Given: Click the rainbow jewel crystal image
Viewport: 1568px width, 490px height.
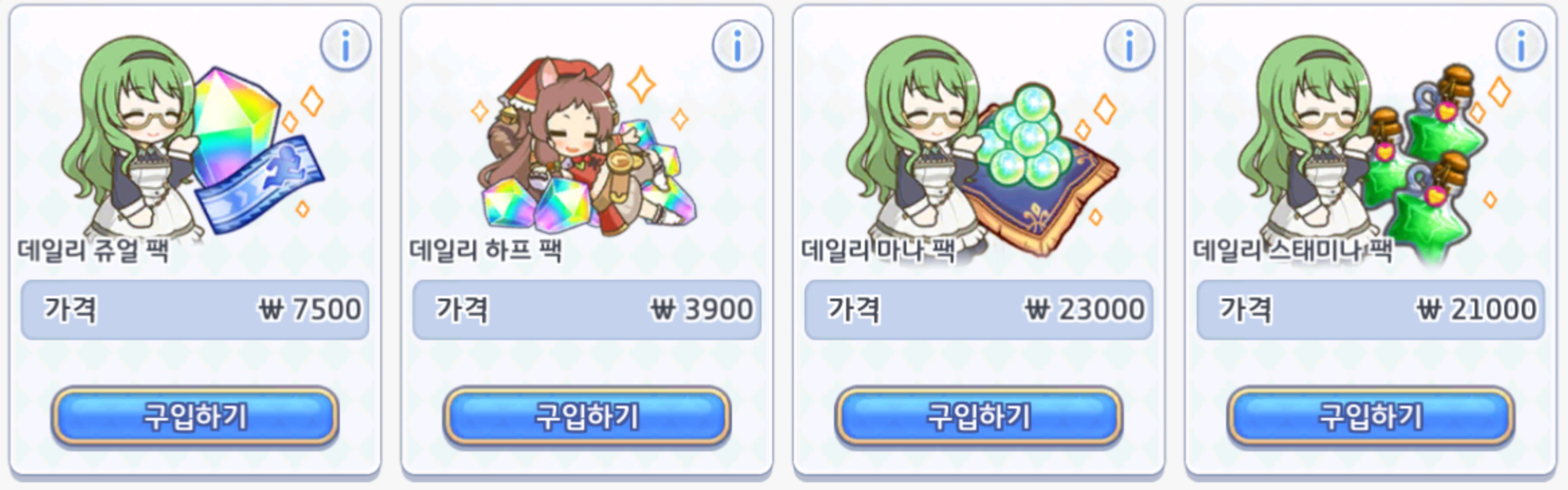Looking at the screenshot, I should click(234, 125).
